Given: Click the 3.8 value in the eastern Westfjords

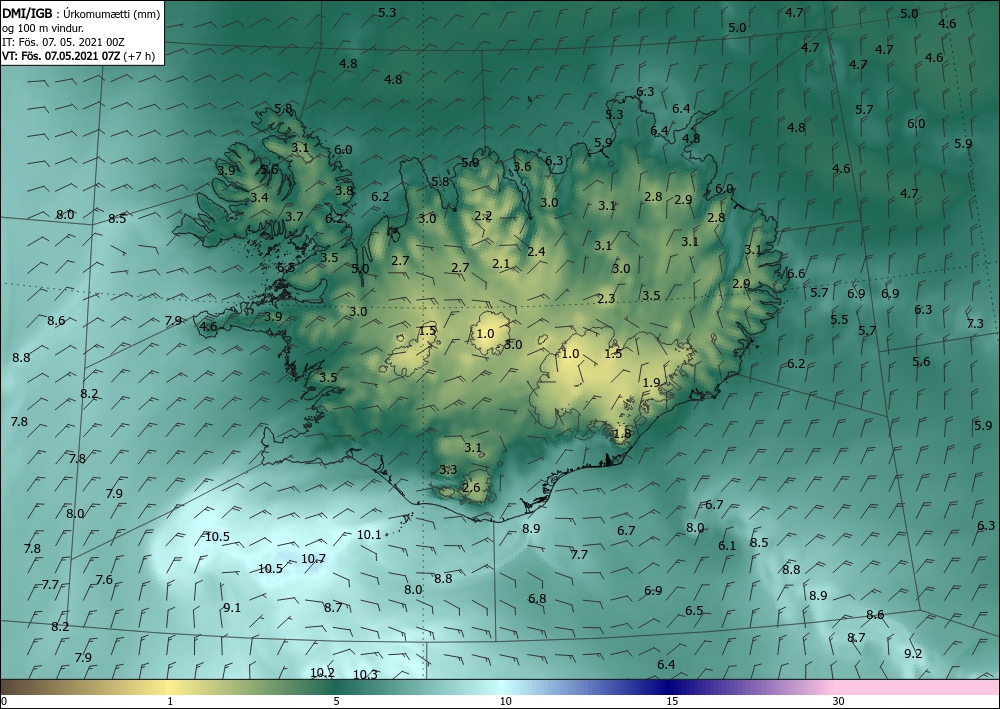Looking at the screenshot, I should click(x=344, y=190).
